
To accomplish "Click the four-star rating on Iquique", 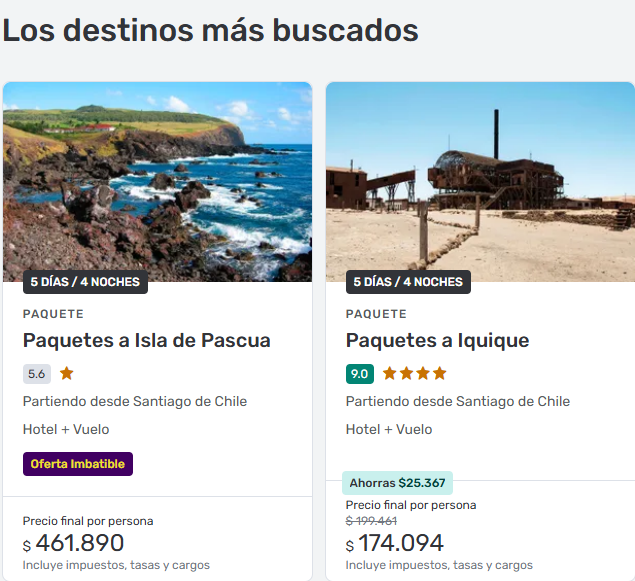I will [x=414, y=374].
